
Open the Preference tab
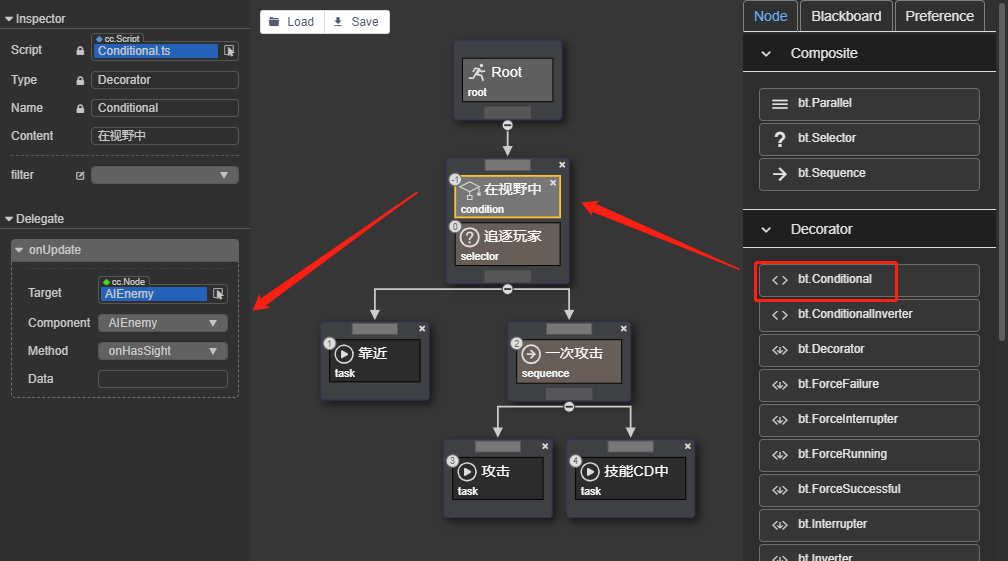coord(939,16)
